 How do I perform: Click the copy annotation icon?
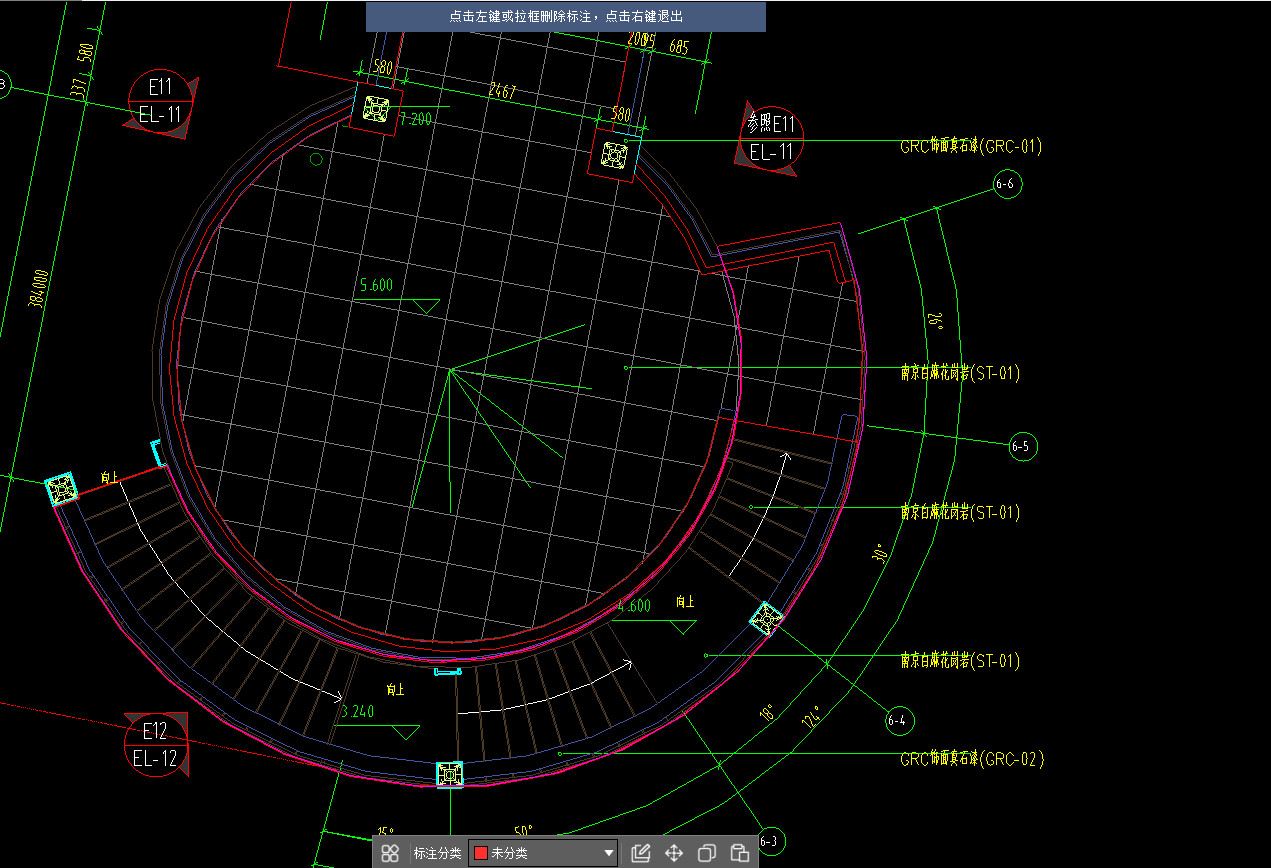click(707, 853)
